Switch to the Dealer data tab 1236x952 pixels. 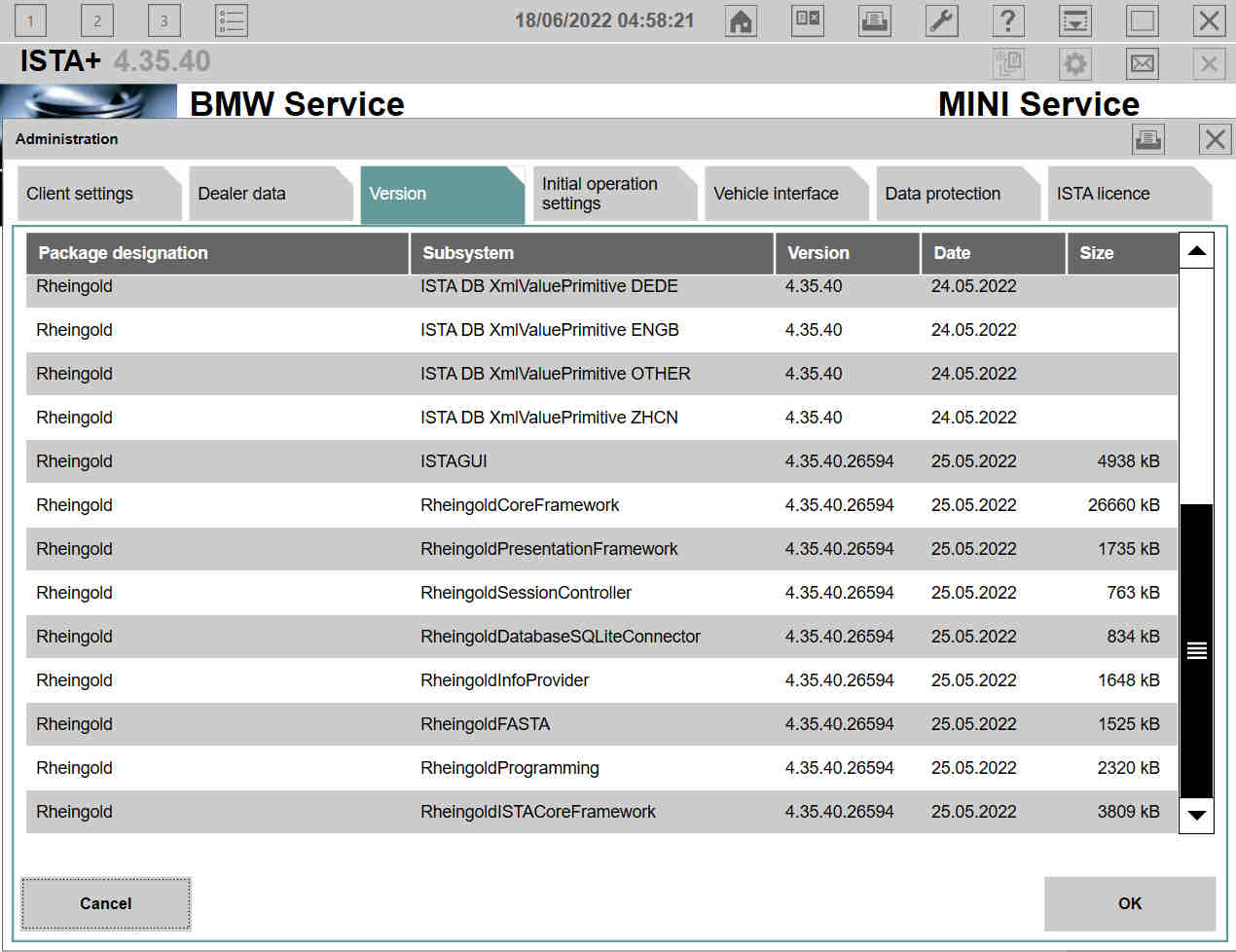tap(271, 194)
